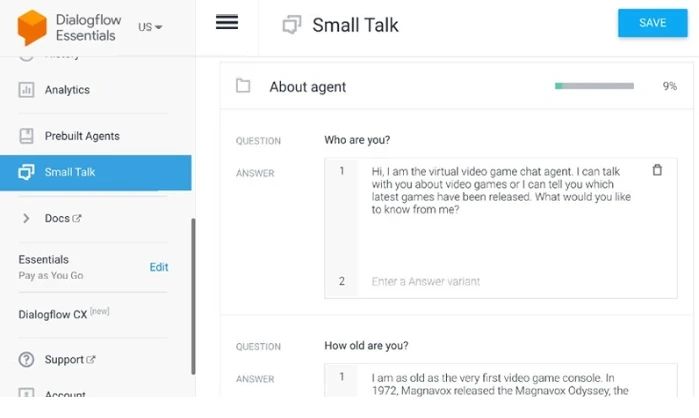Click the Enter a Answer variant field
The height and width of the screenshot is (418, 699).
pyautogui.click(x=426, y=282)
